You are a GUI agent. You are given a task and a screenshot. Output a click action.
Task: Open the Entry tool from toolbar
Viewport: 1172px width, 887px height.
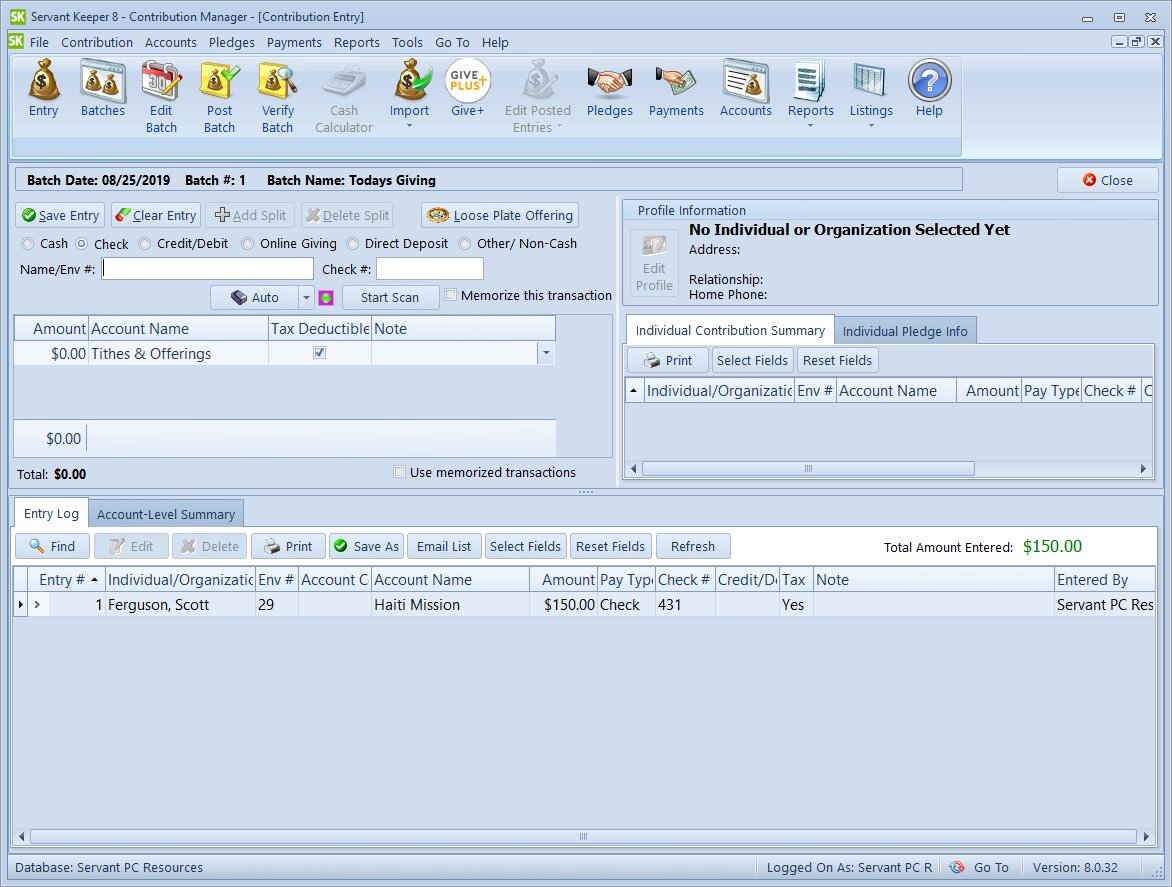tap(42, 90)
